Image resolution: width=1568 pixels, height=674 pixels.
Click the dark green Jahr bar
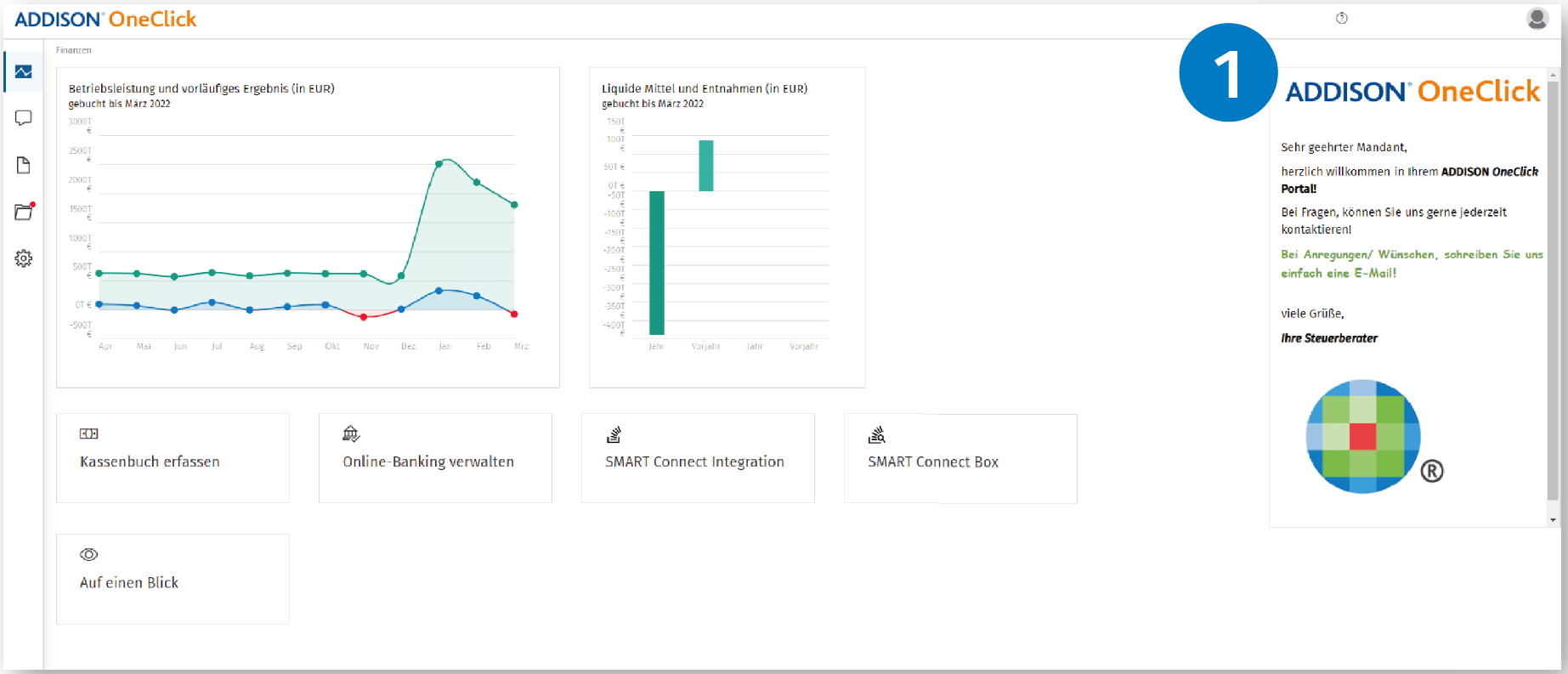pyautogui.click(x=657, y=263)
